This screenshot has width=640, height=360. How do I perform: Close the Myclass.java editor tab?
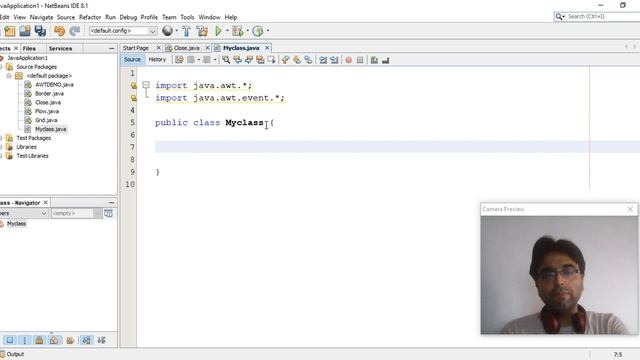point(267,48)
